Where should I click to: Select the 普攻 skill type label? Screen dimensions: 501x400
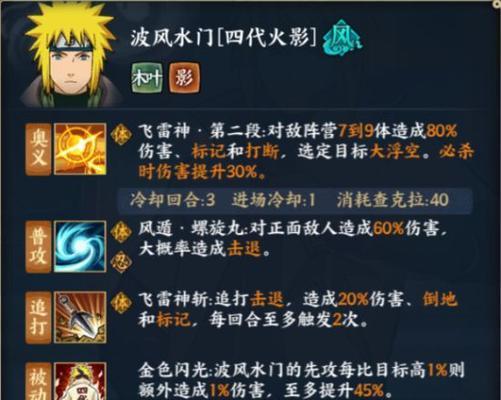[x=39, y=246]
